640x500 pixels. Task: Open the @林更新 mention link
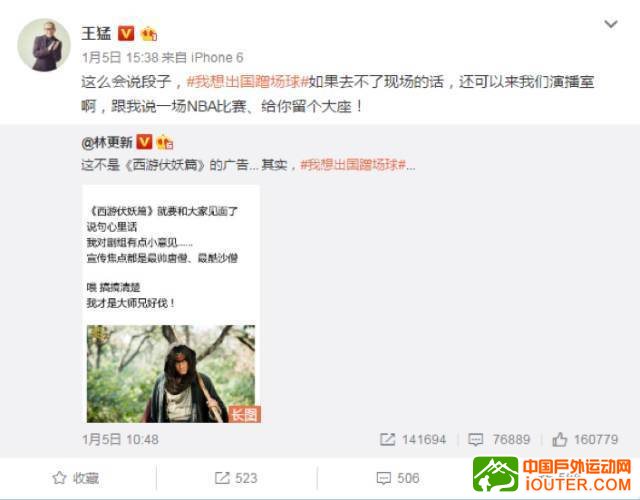(x=107, y=142)
